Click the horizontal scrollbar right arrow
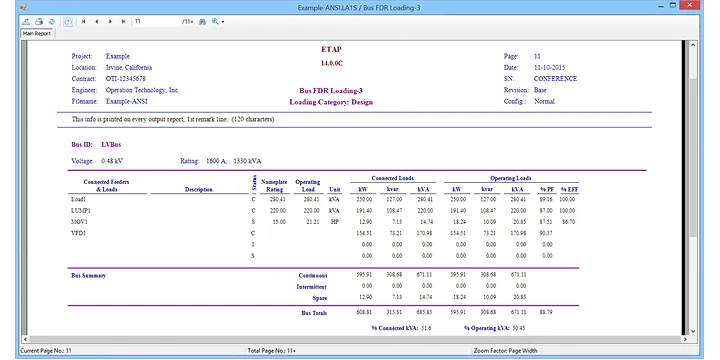The width and height of the screenshot is (720, 360). 685,339
